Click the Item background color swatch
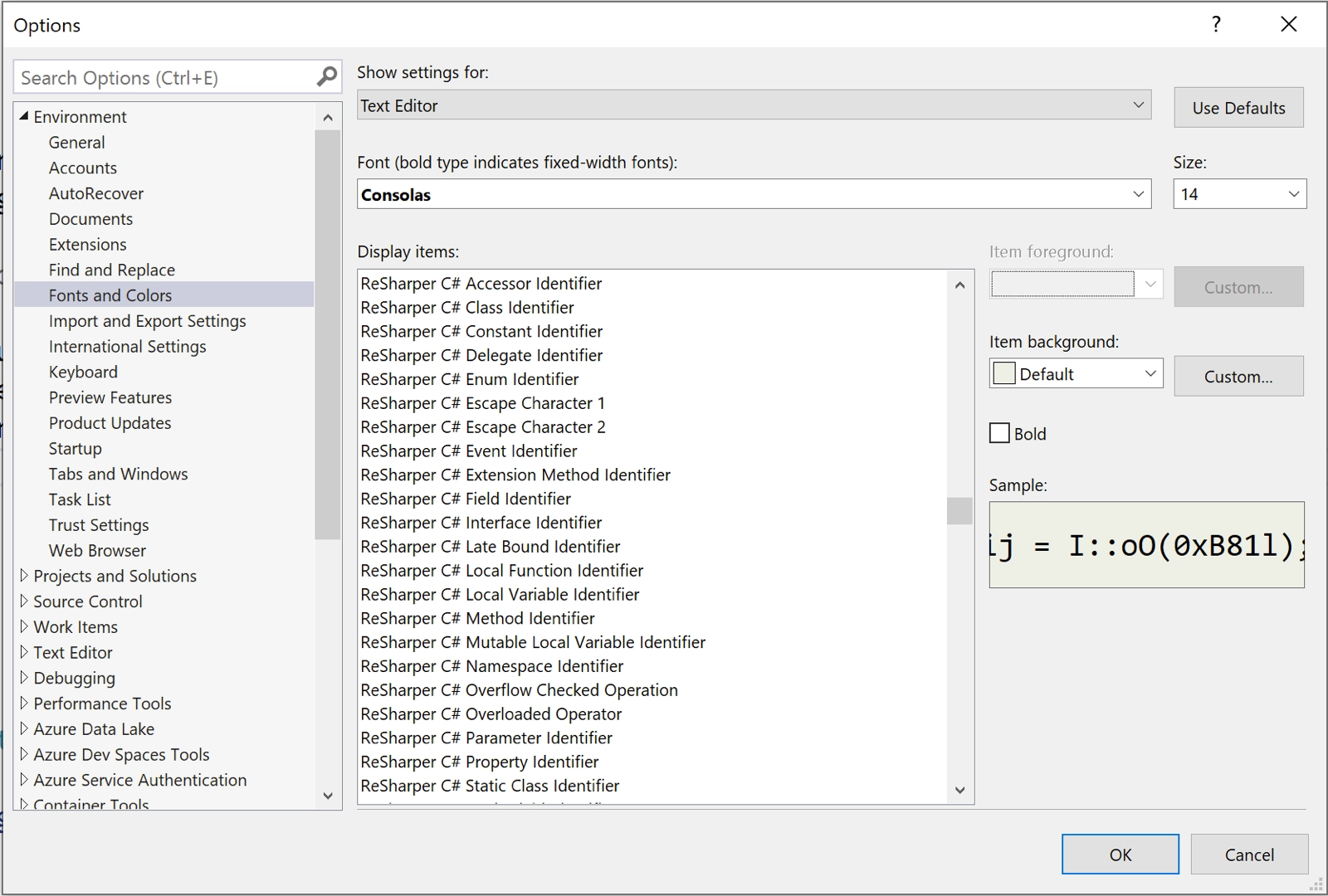1328x896 pixels. pos(1004,373)
